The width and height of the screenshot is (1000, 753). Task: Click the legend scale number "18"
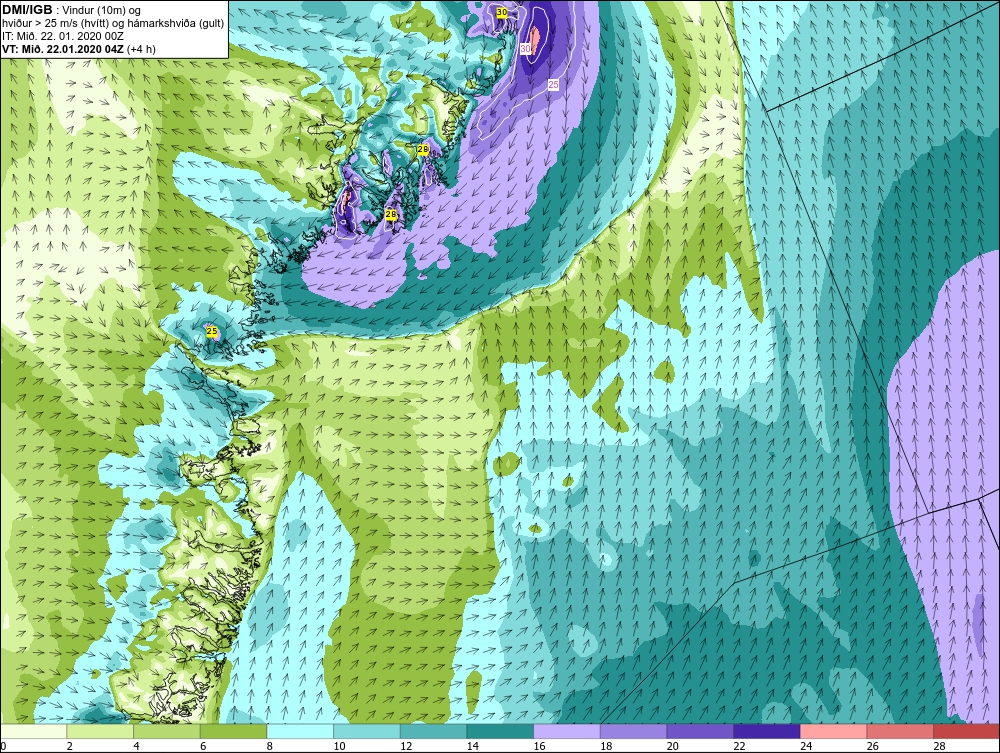tap(605, 746)
